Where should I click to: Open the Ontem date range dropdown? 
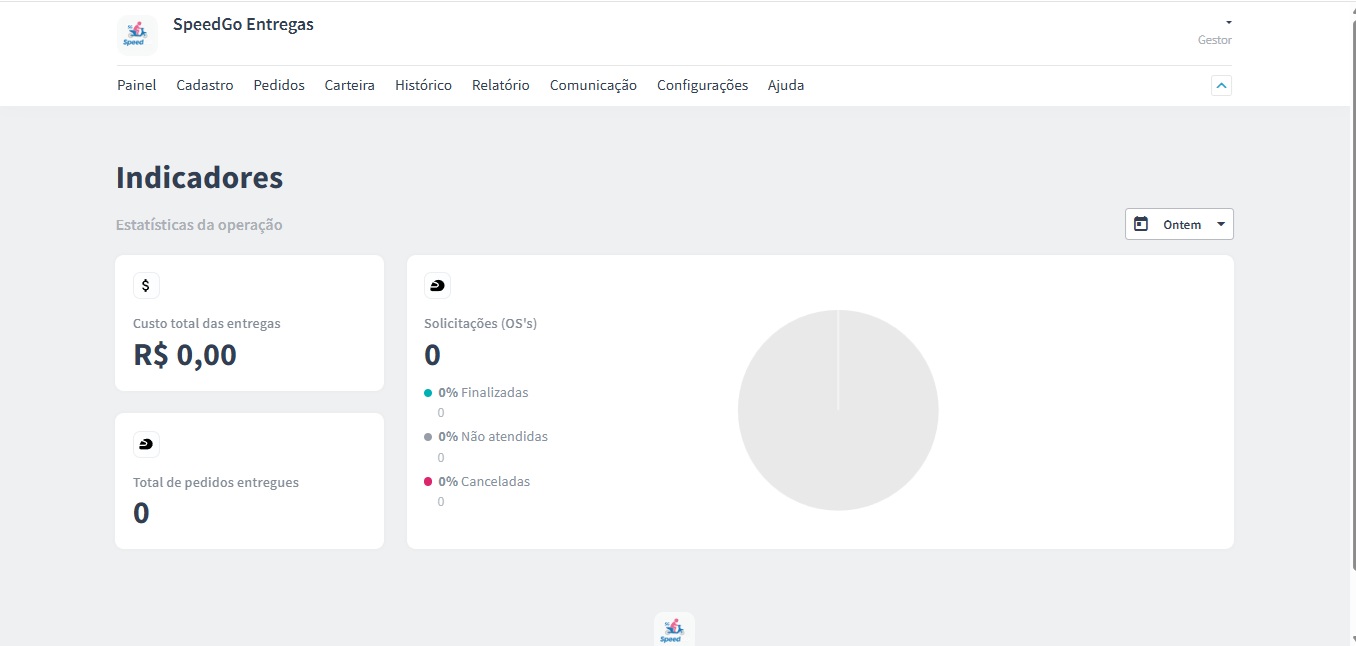(1180, 224)
